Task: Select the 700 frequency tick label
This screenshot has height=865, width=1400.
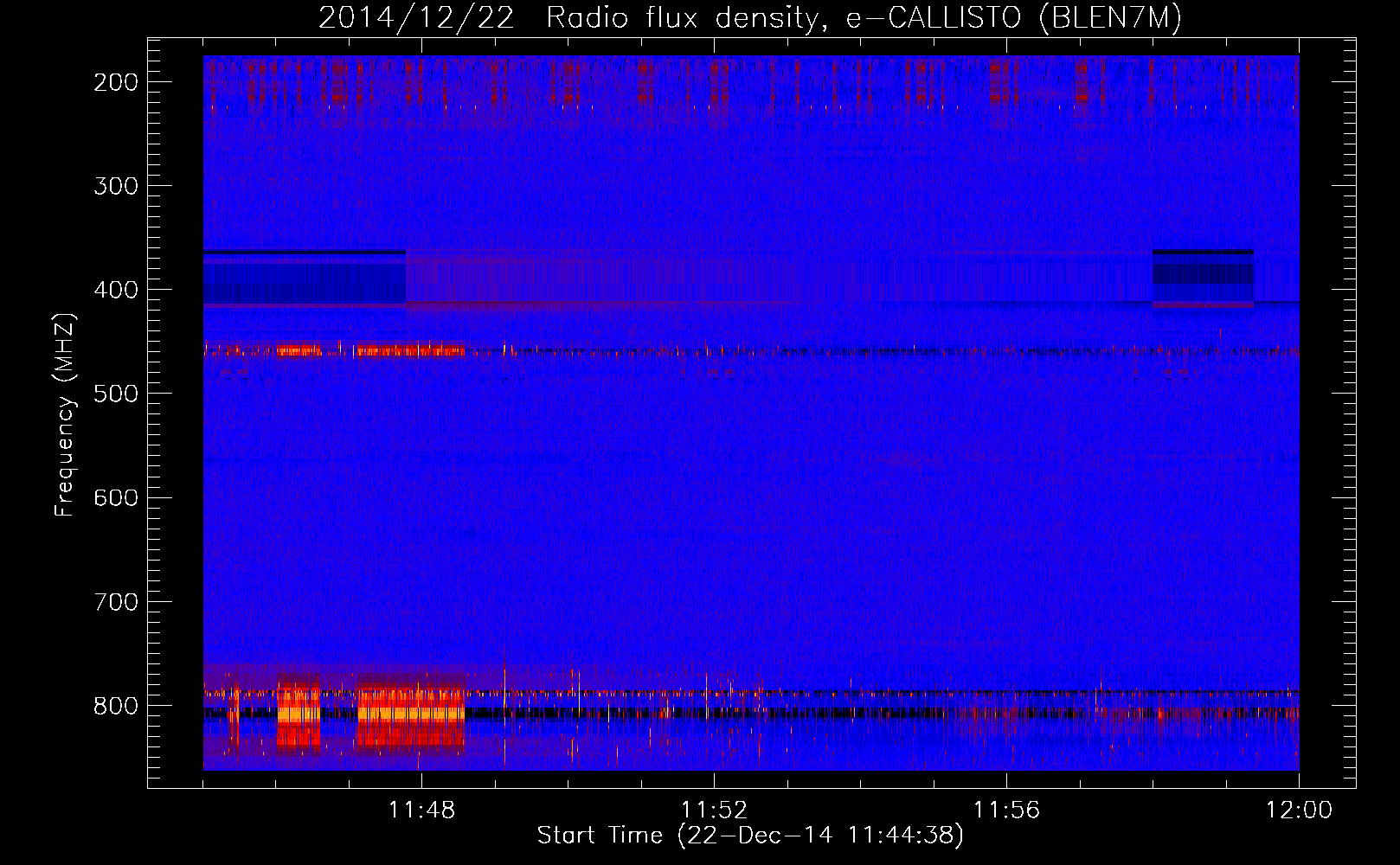Action: pyautogui.click(x=116, y=602)
